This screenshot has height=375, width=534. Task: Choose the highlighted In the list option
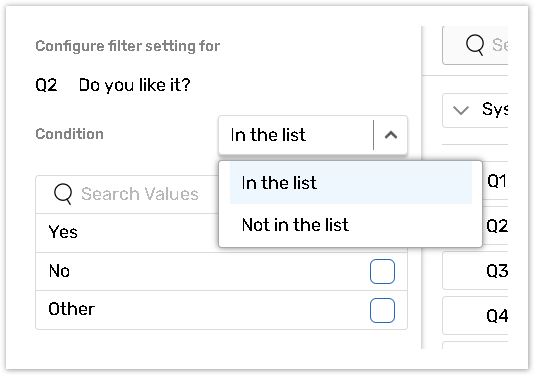351,183
